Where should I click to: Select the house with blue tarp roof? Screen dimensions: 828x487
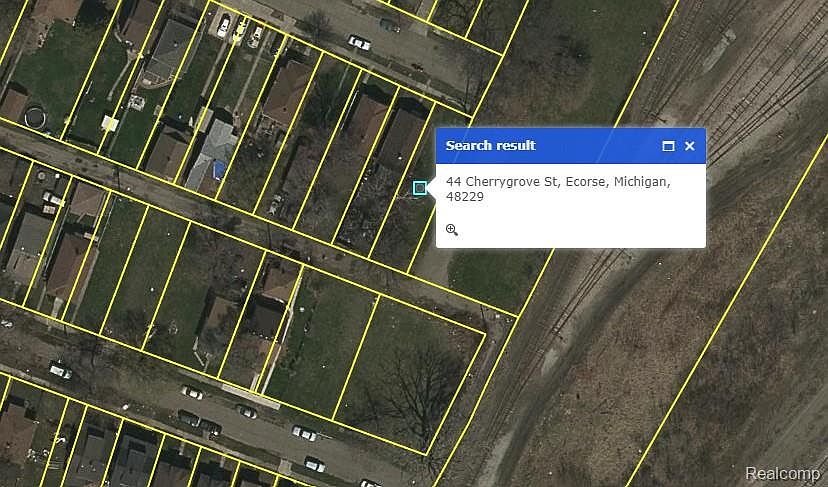tap(212, 156)
